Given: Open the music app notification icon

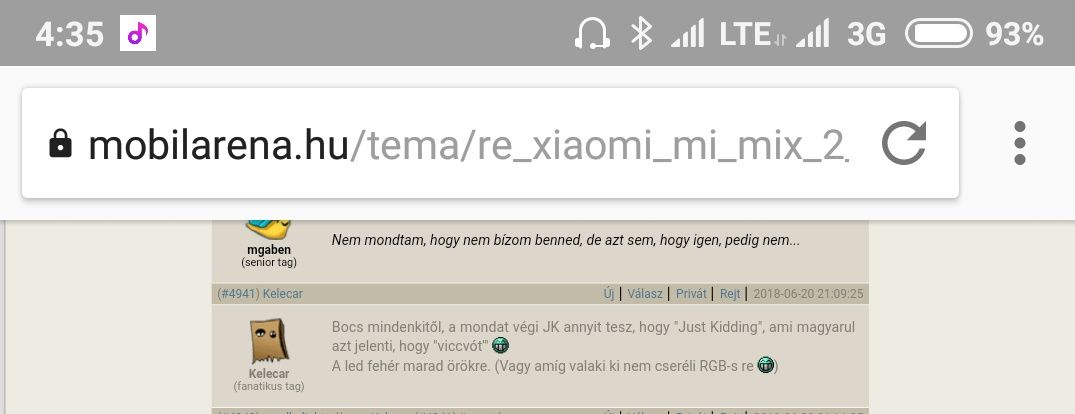Looking at the screenshot, I should point(138,33).
